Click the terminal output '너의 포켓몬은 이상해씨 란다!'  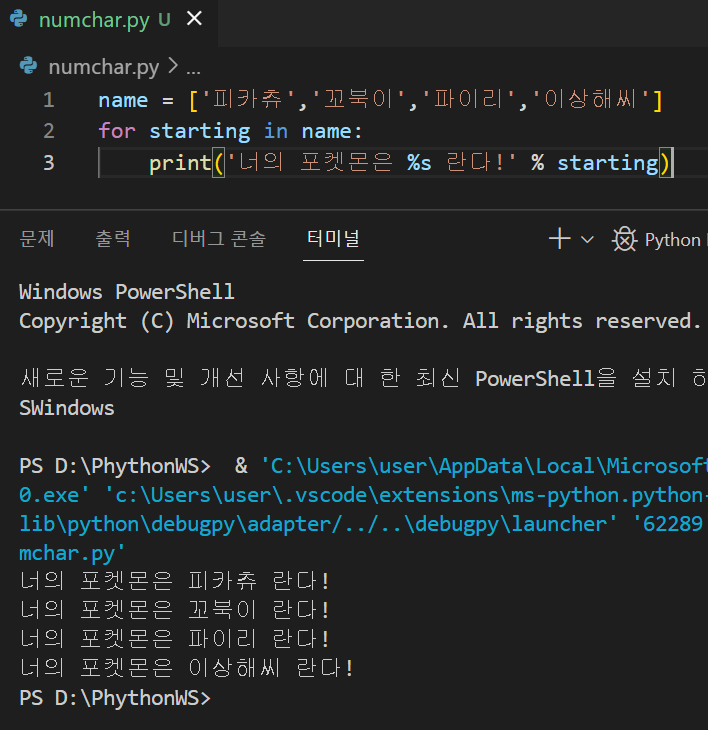click(x=187, y=668)
